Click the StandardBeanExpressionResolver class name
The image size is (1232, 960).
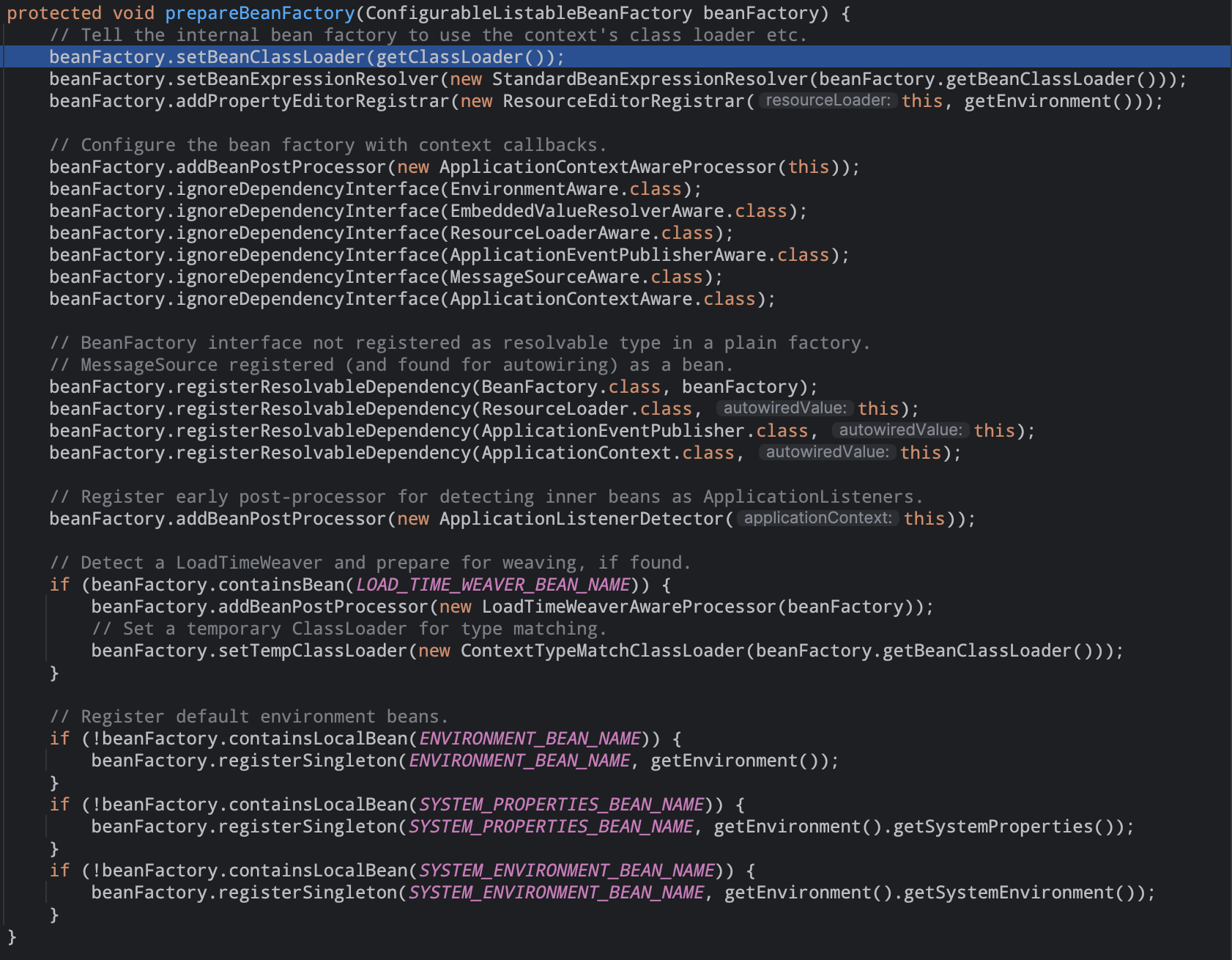pos(650,79)
